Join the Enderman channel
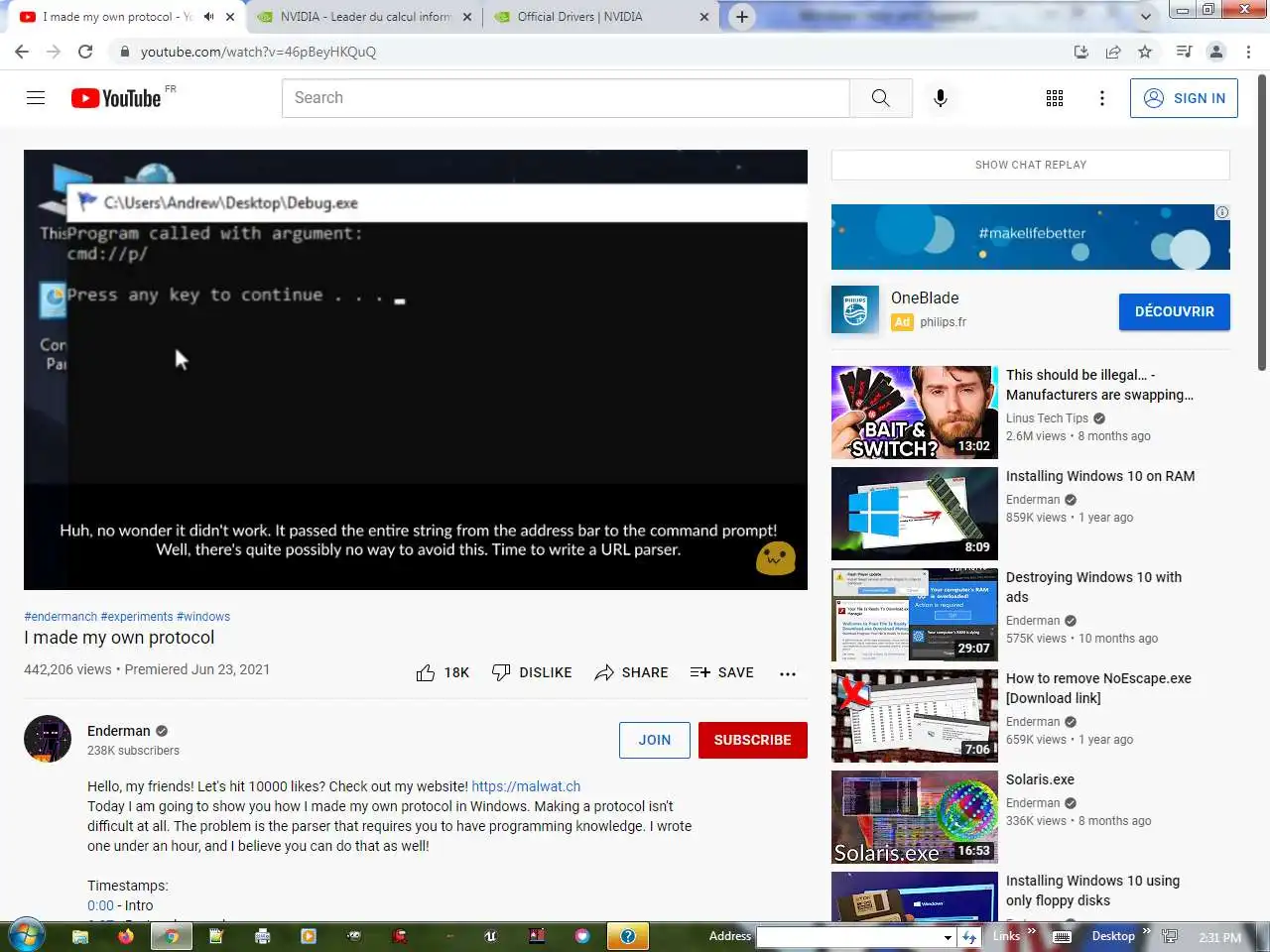 point(655,740)
